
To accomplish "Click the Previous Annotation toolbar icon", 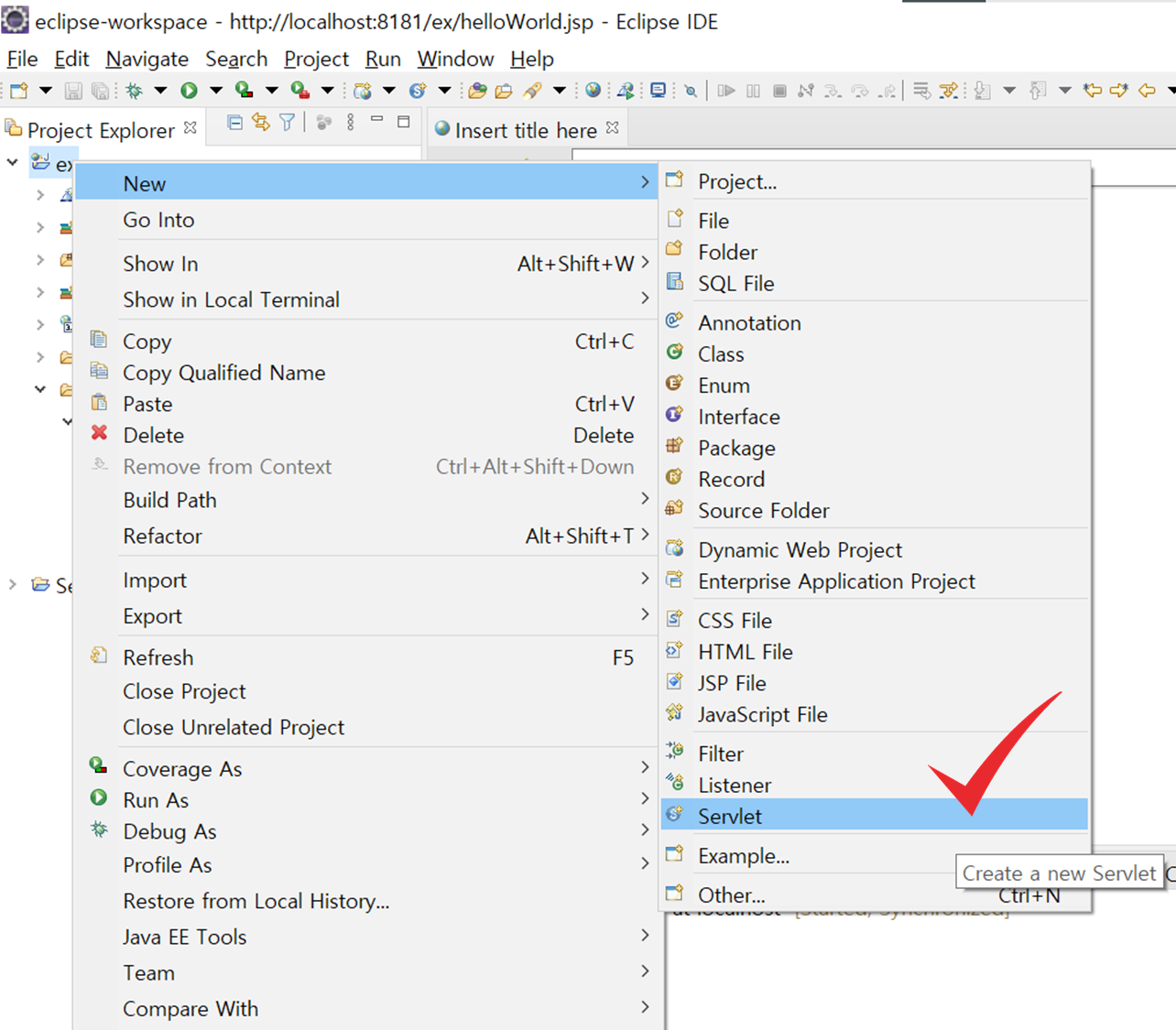I will pyautogui.click(x=1038, y=91).
